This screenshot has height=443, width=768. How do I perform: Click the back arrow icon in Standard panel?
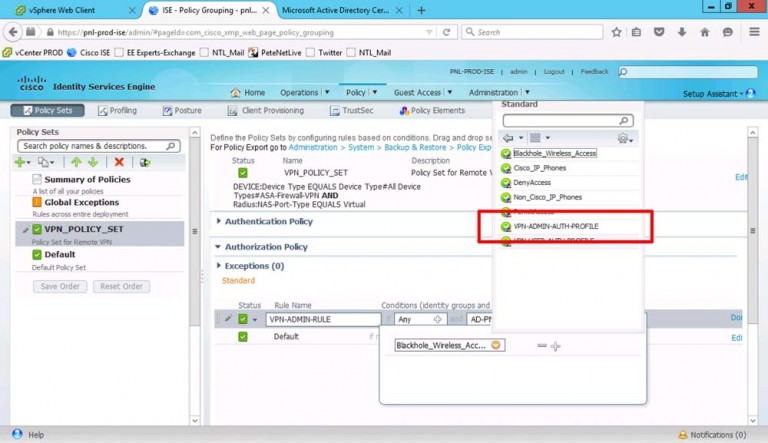[x=508, y=138]
